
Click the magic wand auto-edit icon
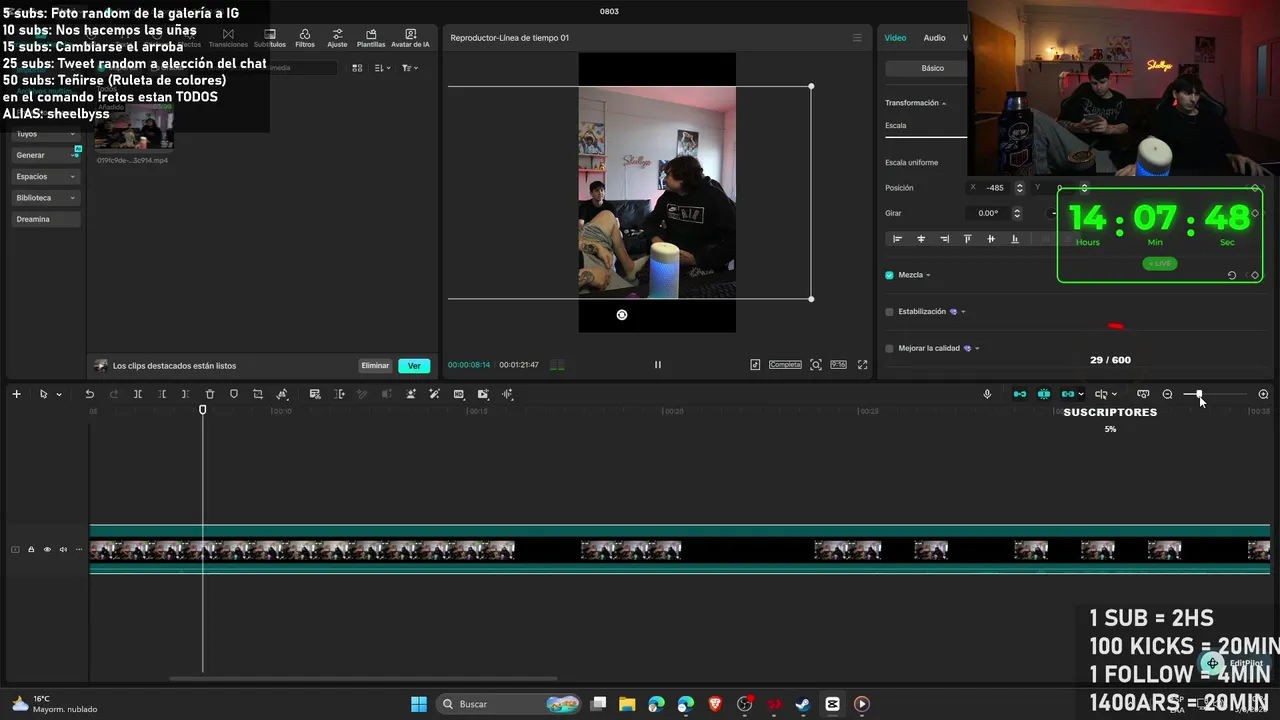click(434, 394)
